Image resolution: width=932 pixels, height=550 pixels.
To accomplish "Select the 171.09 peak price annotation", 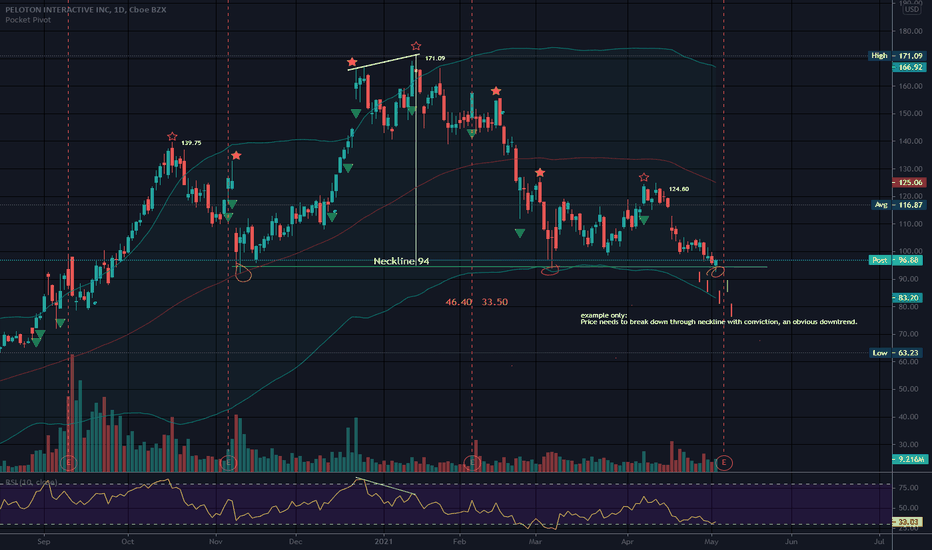I will (435, 58).
